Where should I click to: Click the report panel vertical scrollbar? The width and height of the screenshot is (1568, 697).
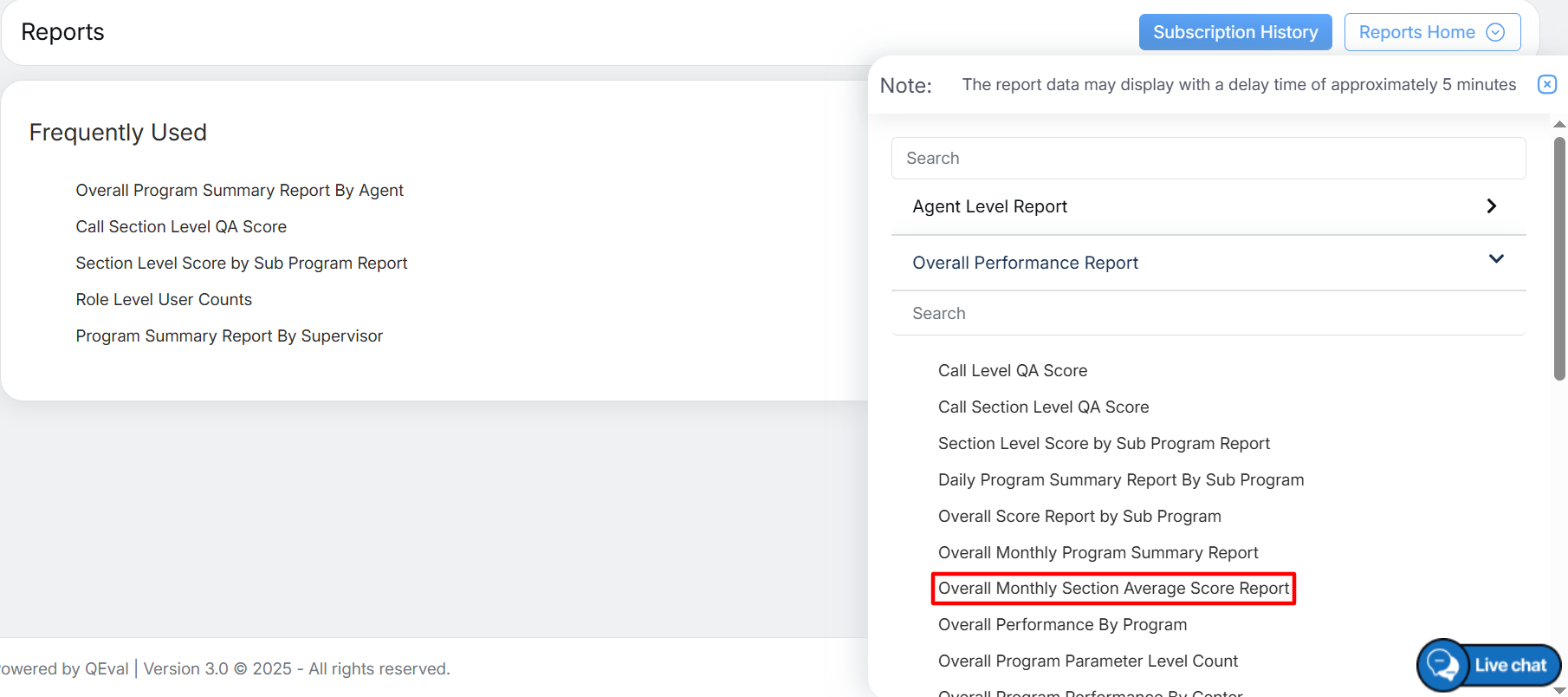[1559, 260]
